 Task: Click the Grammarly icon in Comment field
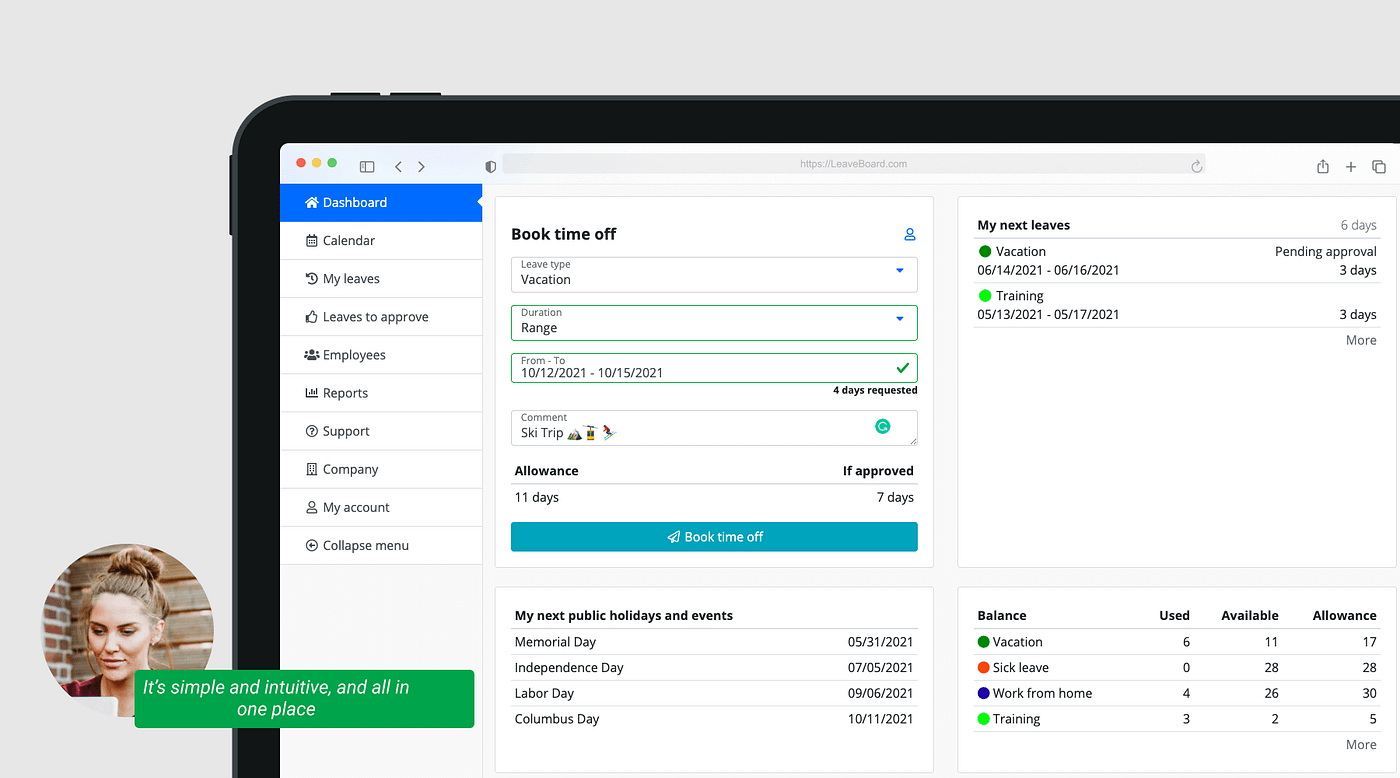883,426
